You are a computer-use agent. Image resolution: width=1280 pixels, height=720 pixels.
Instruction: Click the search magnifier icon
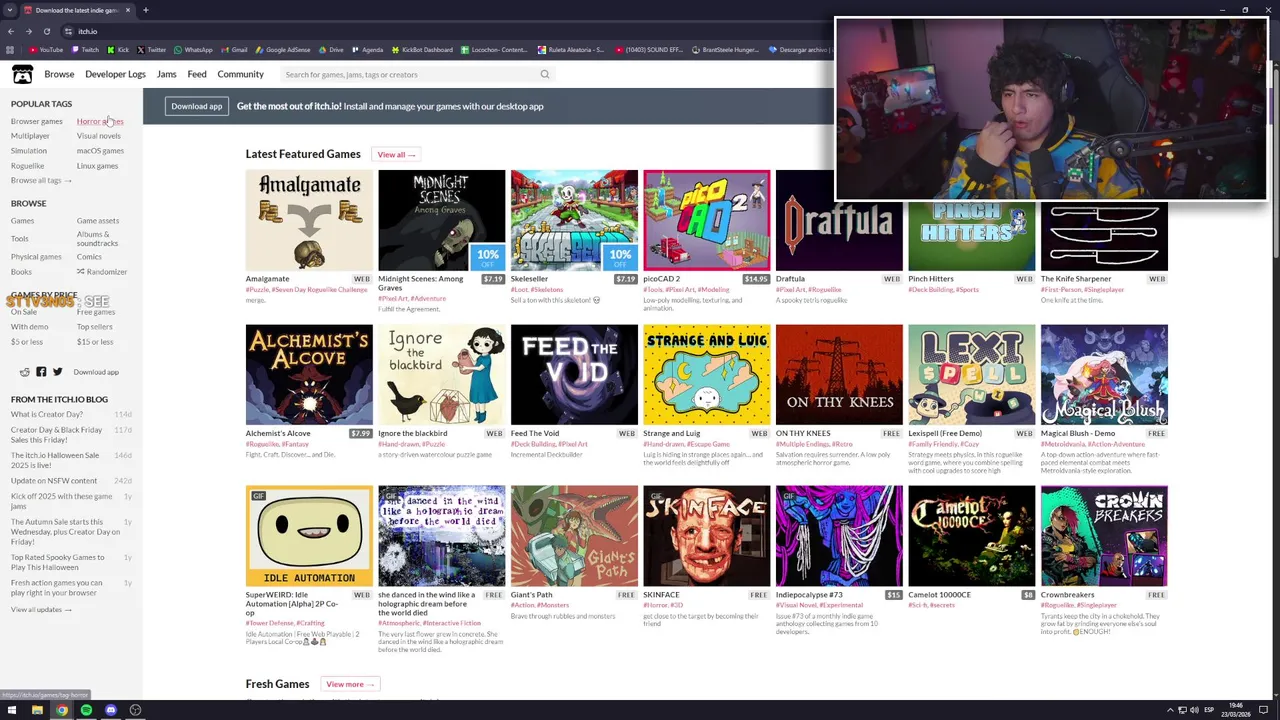(545, 74)
